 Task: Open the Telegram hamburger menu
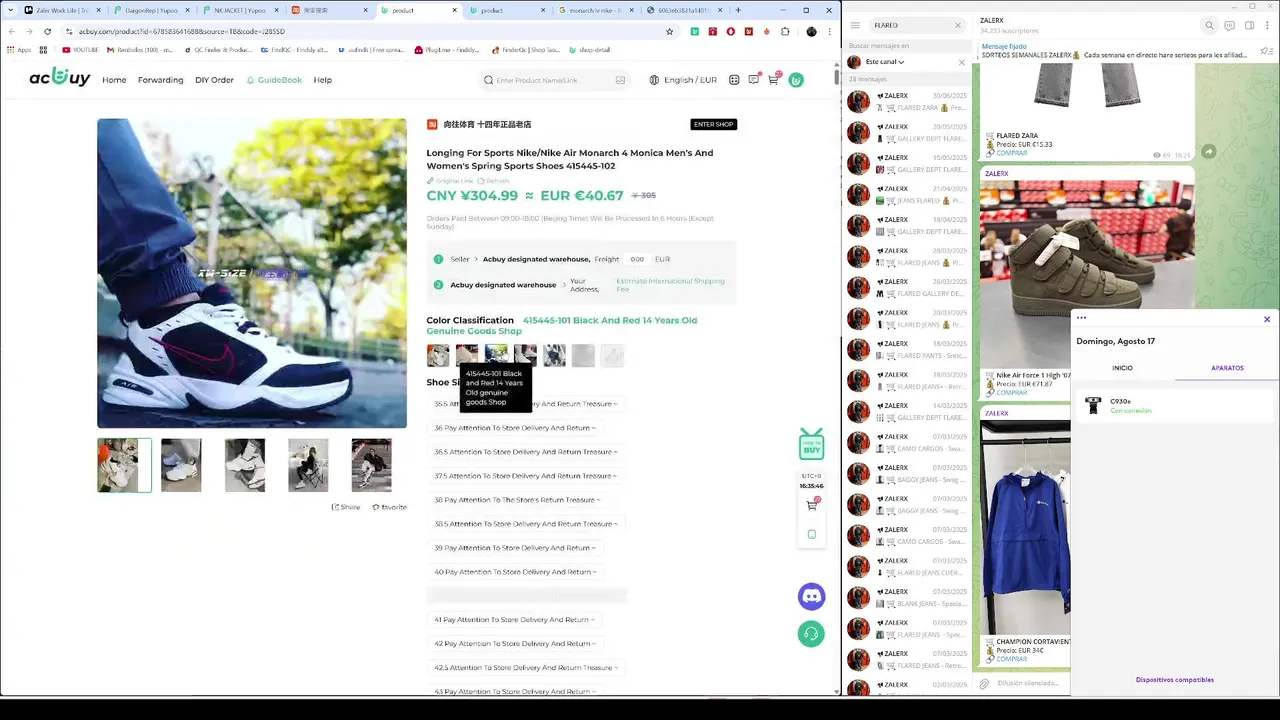(855, 25)
